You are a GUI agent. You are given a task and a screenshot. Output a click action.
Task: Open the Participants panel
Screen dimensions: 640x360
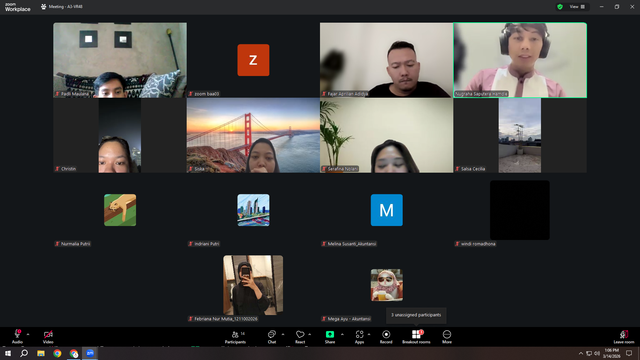[x=236, y=337]
